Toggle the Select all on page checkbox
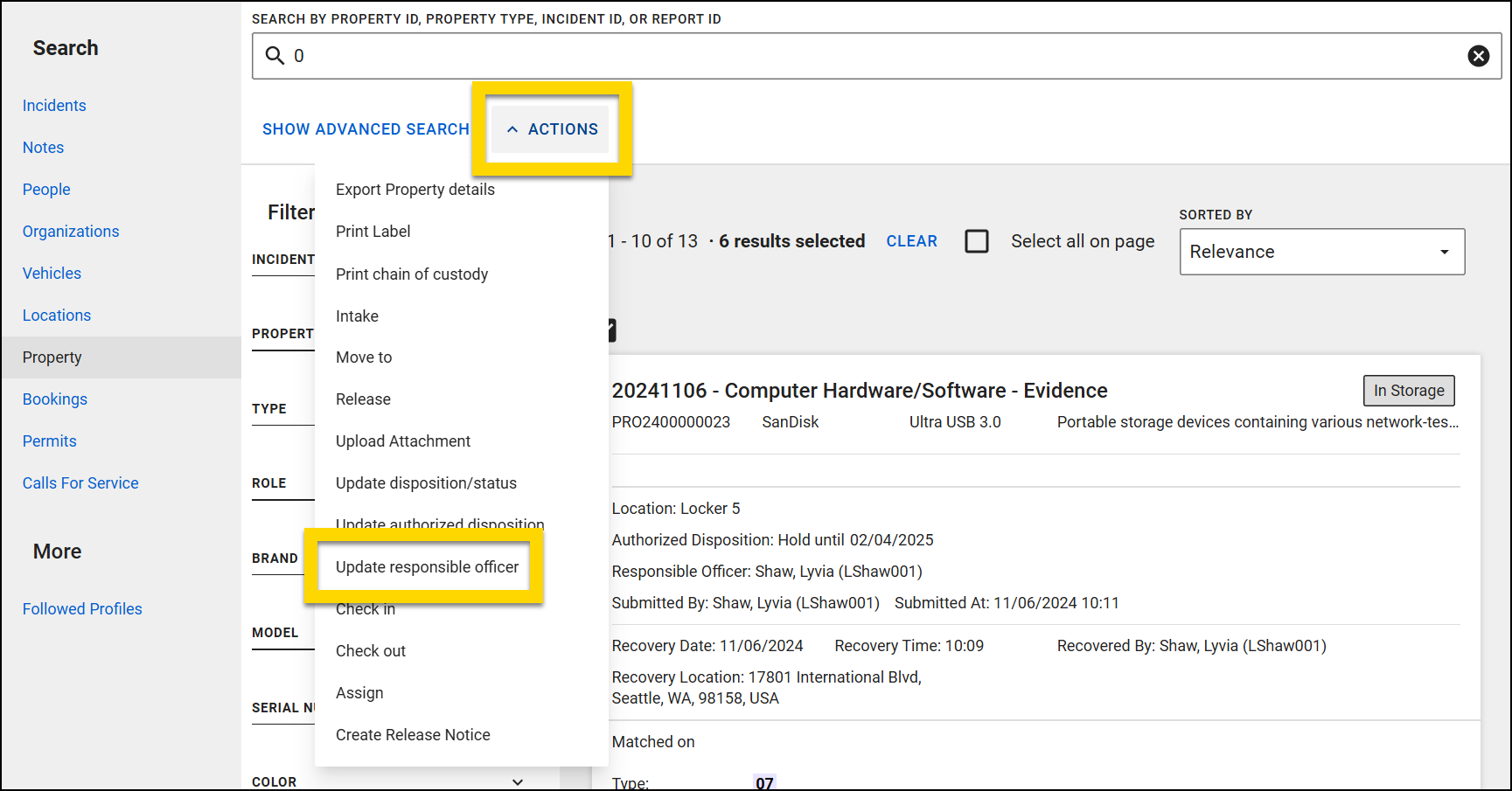Image resolution: width=1512 pixels, height=791 pixels. coord(977,241)
